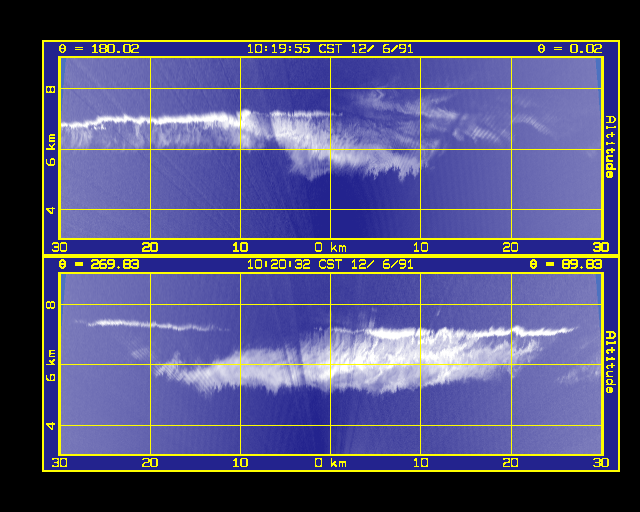Select the 10:20:32 CST 12/ 6/91 timestamp
640x512 pixels.
[330, 265]
